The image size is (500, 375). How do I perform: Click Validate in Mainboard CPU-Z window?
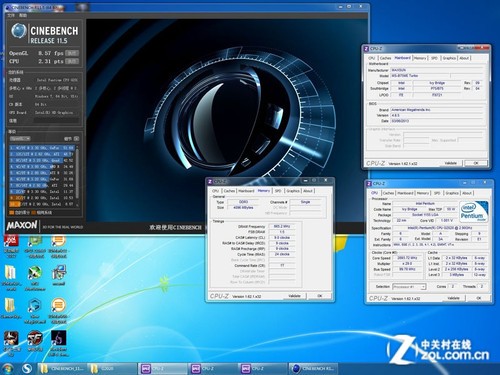click(x=450, y=163)
